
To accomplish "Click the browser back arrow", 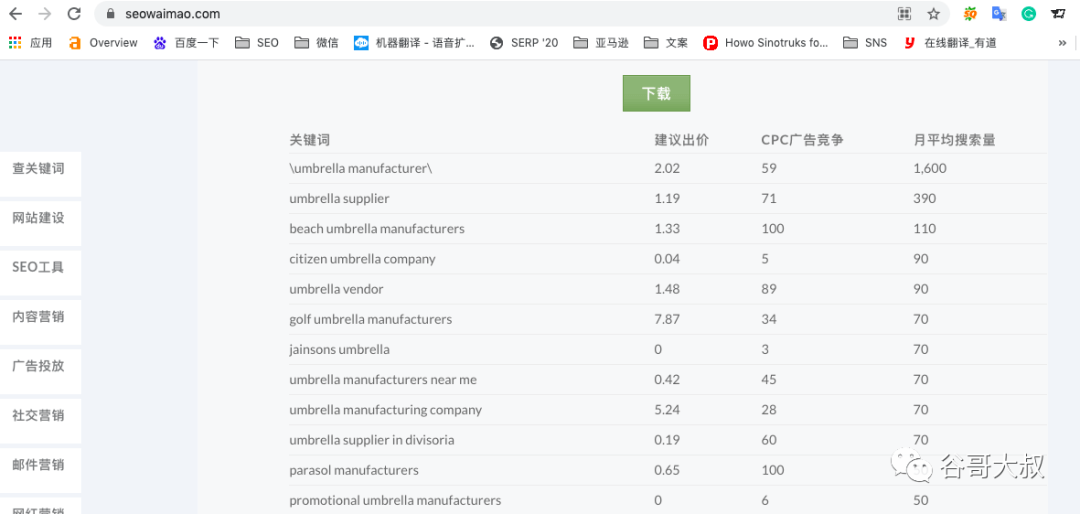I will pos(16,14).
